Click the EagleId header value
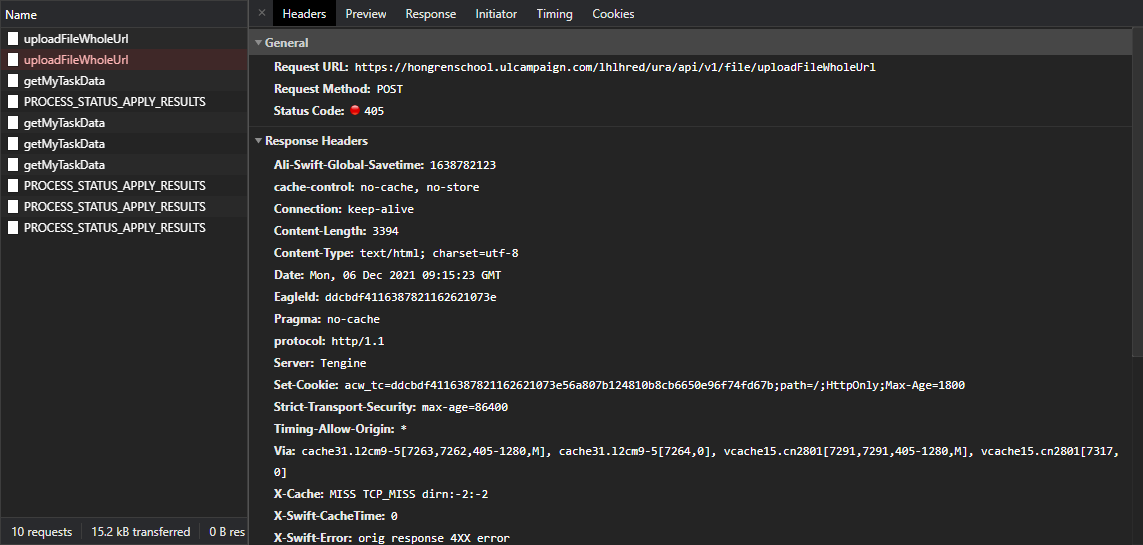This screenshot has height=545, width=1143. [411, 297]
